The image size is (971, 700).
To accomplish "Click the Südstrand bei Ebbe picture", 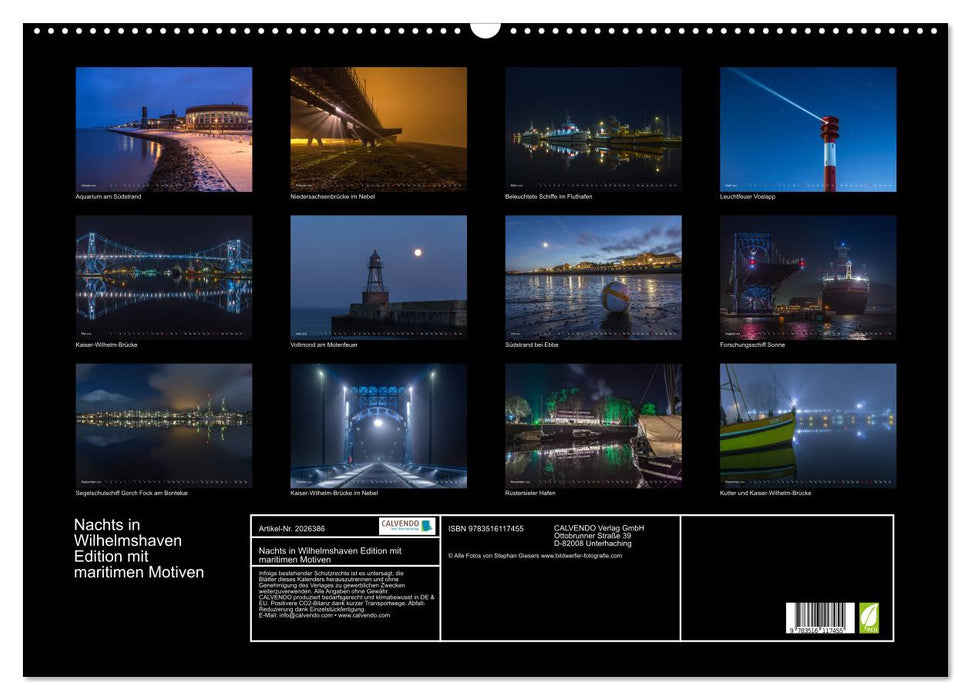I will 591,275.
